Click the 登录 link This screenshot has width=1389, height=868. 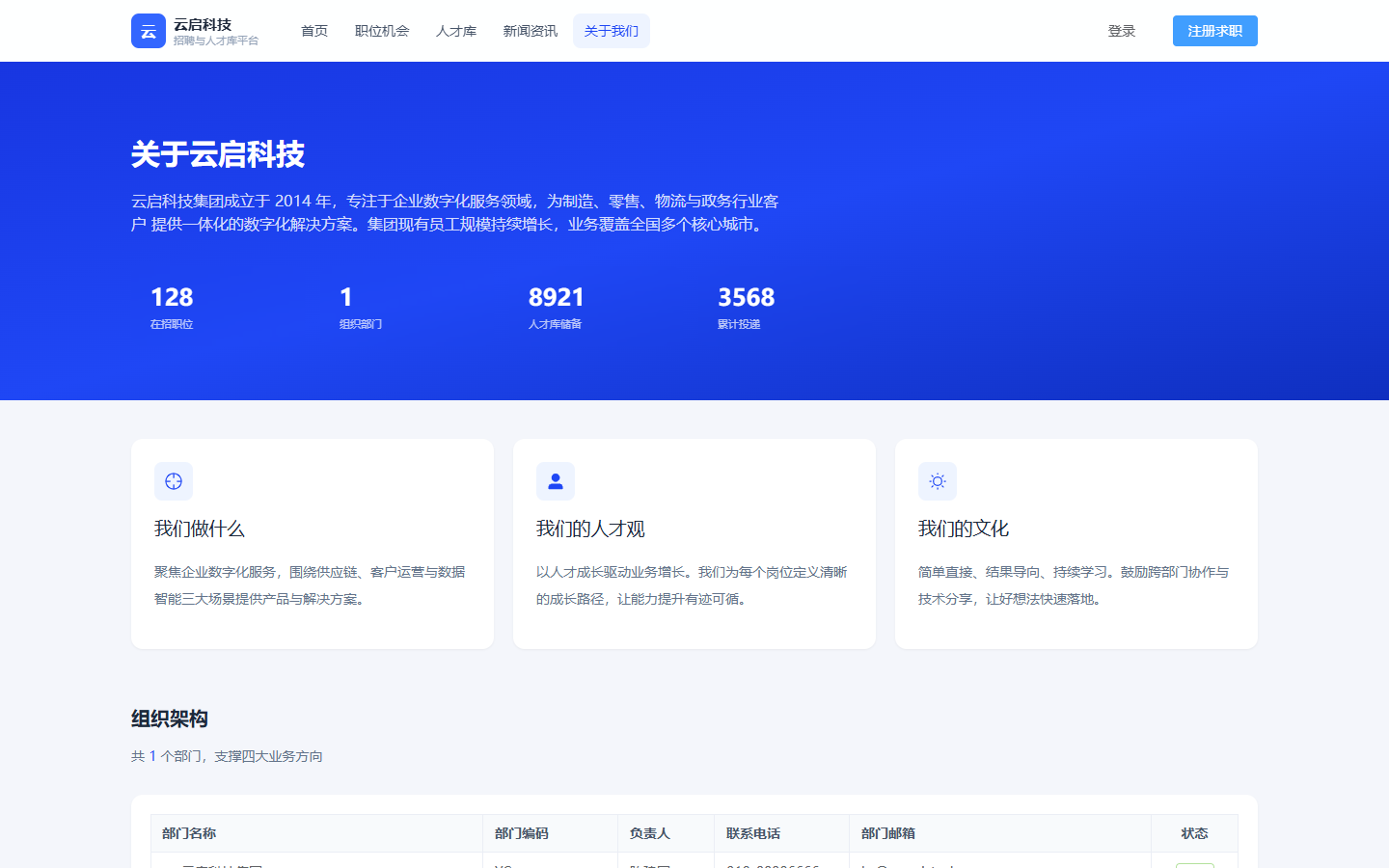1122,31
